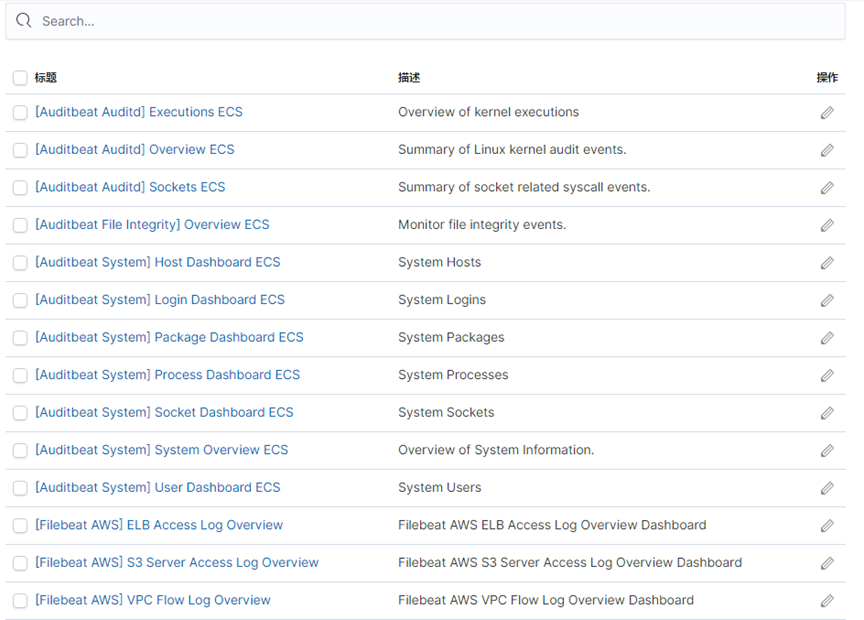
Task: Click description 'System Processes'
Action: 453,374
